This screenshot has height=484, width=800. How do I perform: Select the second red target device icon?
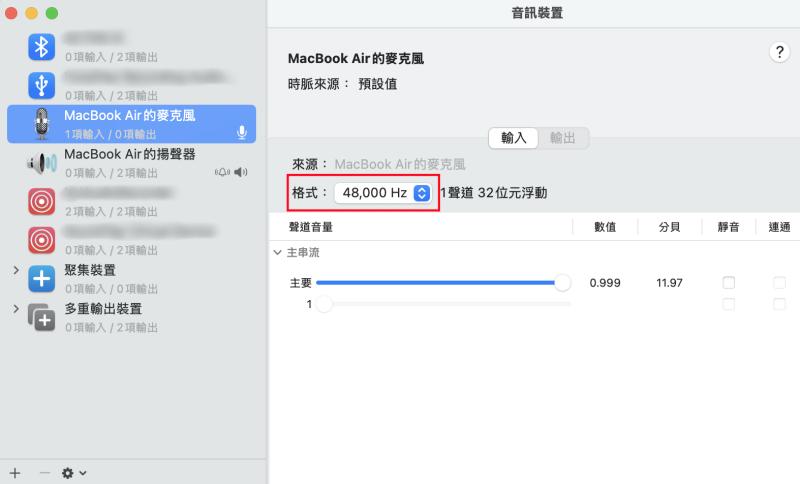[41, 240]
